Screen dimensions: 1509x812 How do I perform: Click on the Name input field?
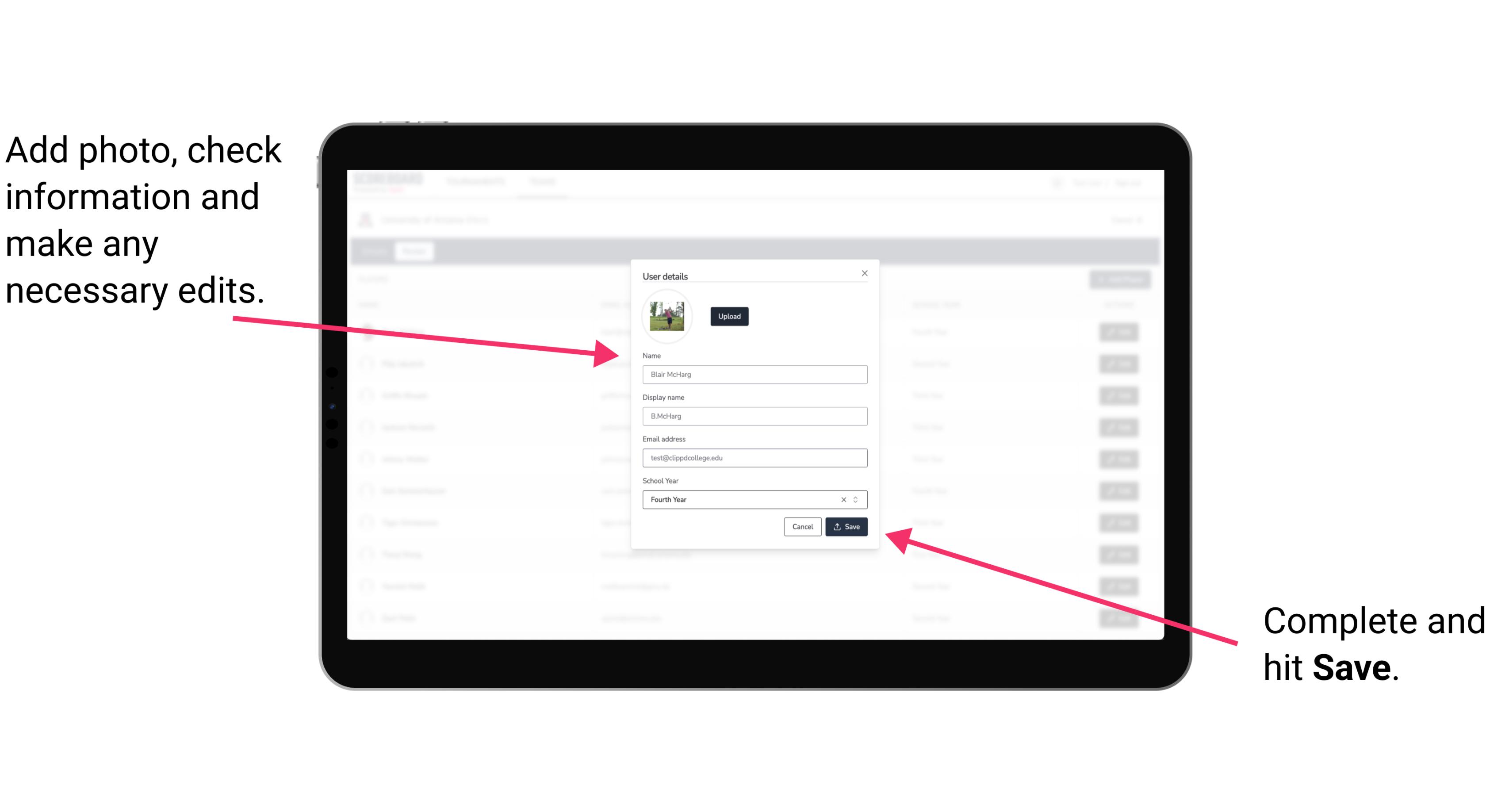coord(753,374)
